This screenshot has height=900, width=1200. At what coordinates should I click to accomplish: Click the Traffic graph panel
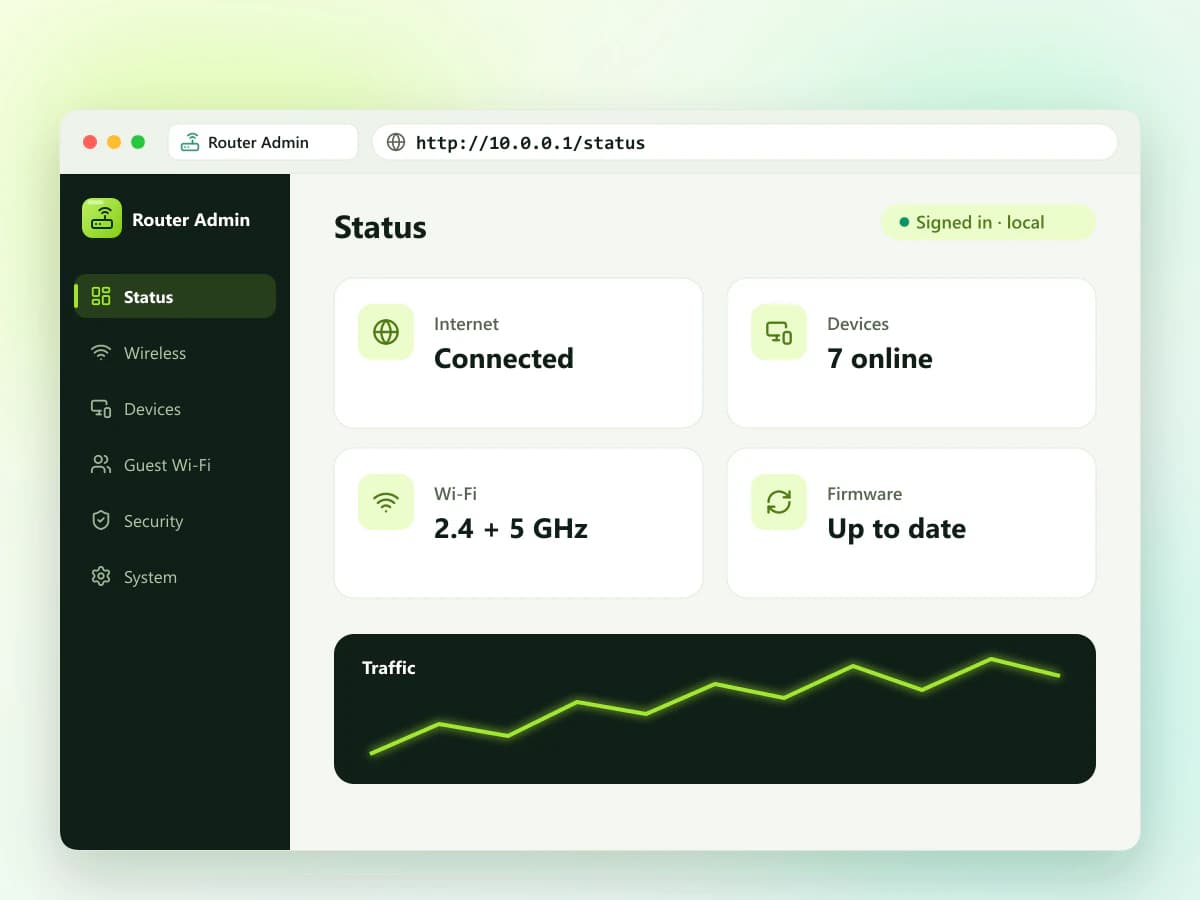(715, 708)
